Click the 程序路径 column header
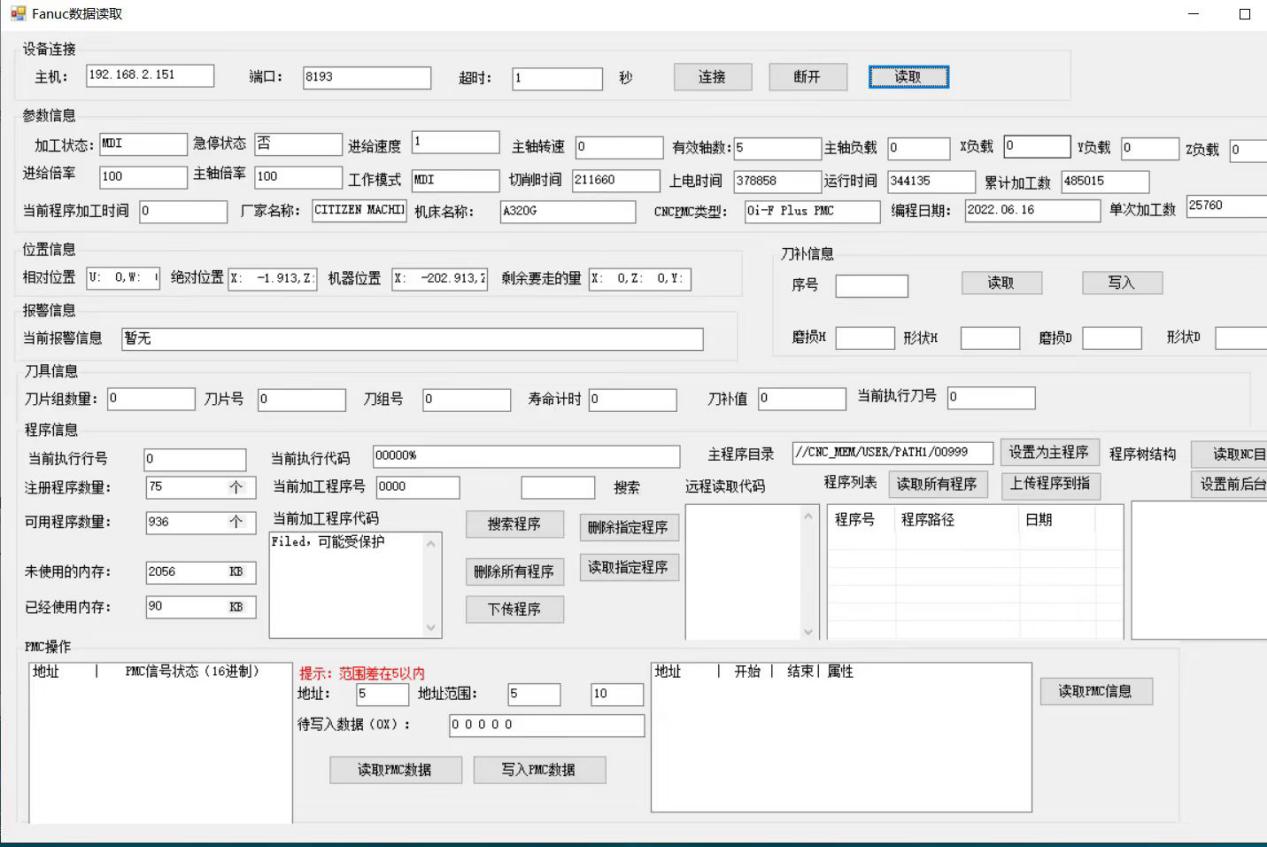This screenshot has width=1267, height=847. tap(927, 520)
